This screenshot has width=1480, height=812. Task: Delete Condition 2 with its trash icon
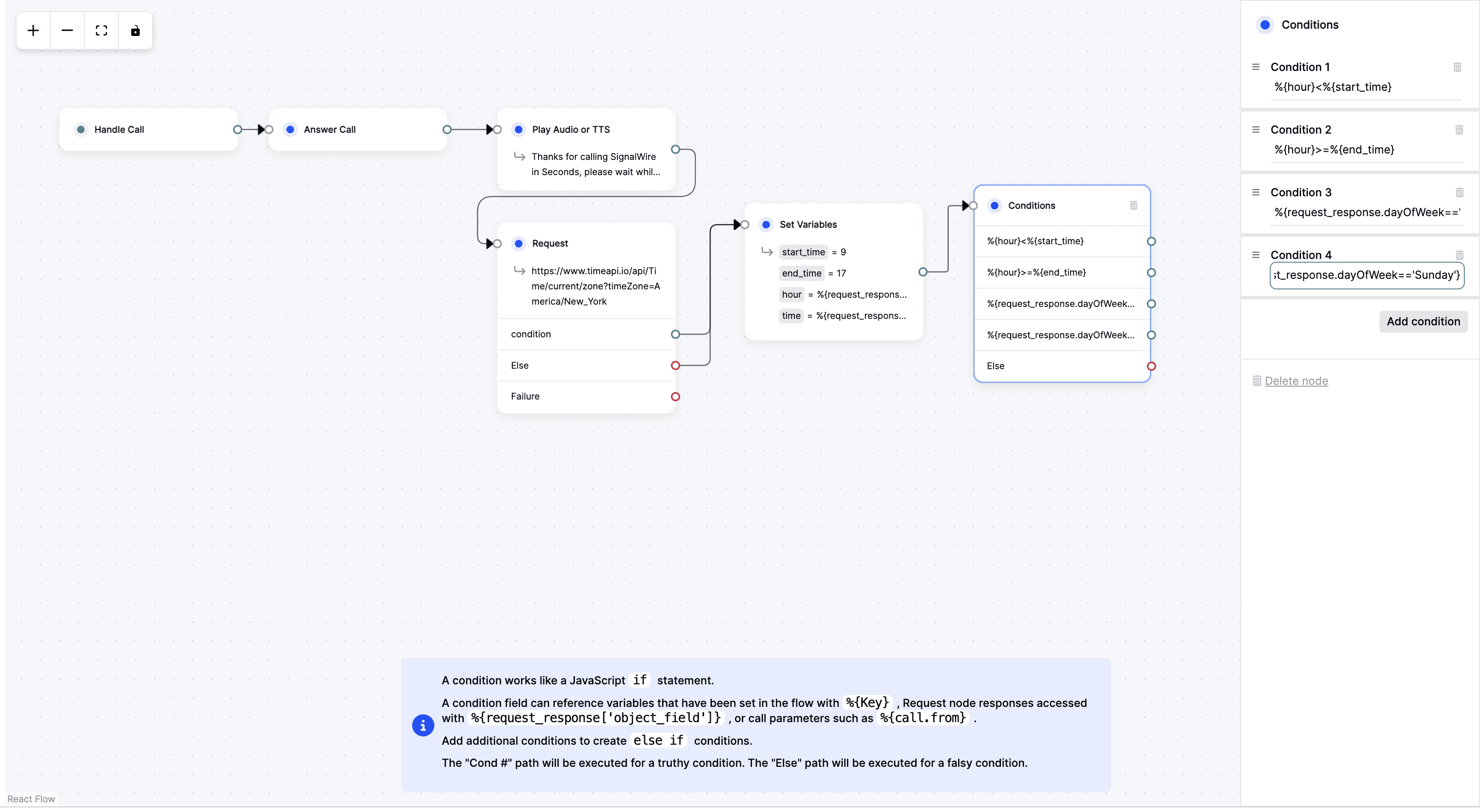pyautogui.click(x=1459, y=130)
